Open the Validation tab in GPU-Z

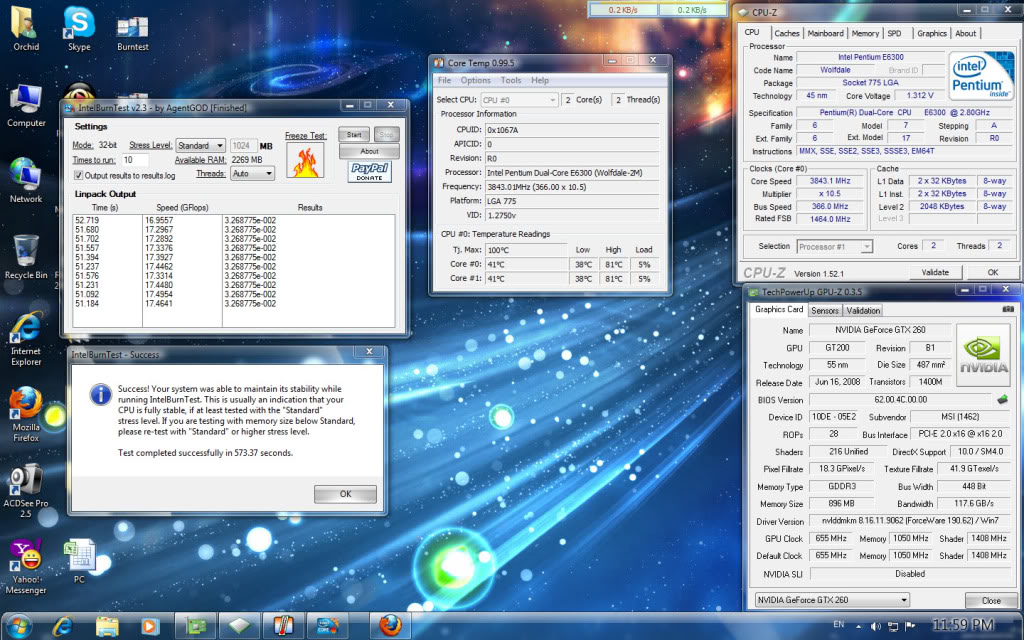[x=863, y=311]
